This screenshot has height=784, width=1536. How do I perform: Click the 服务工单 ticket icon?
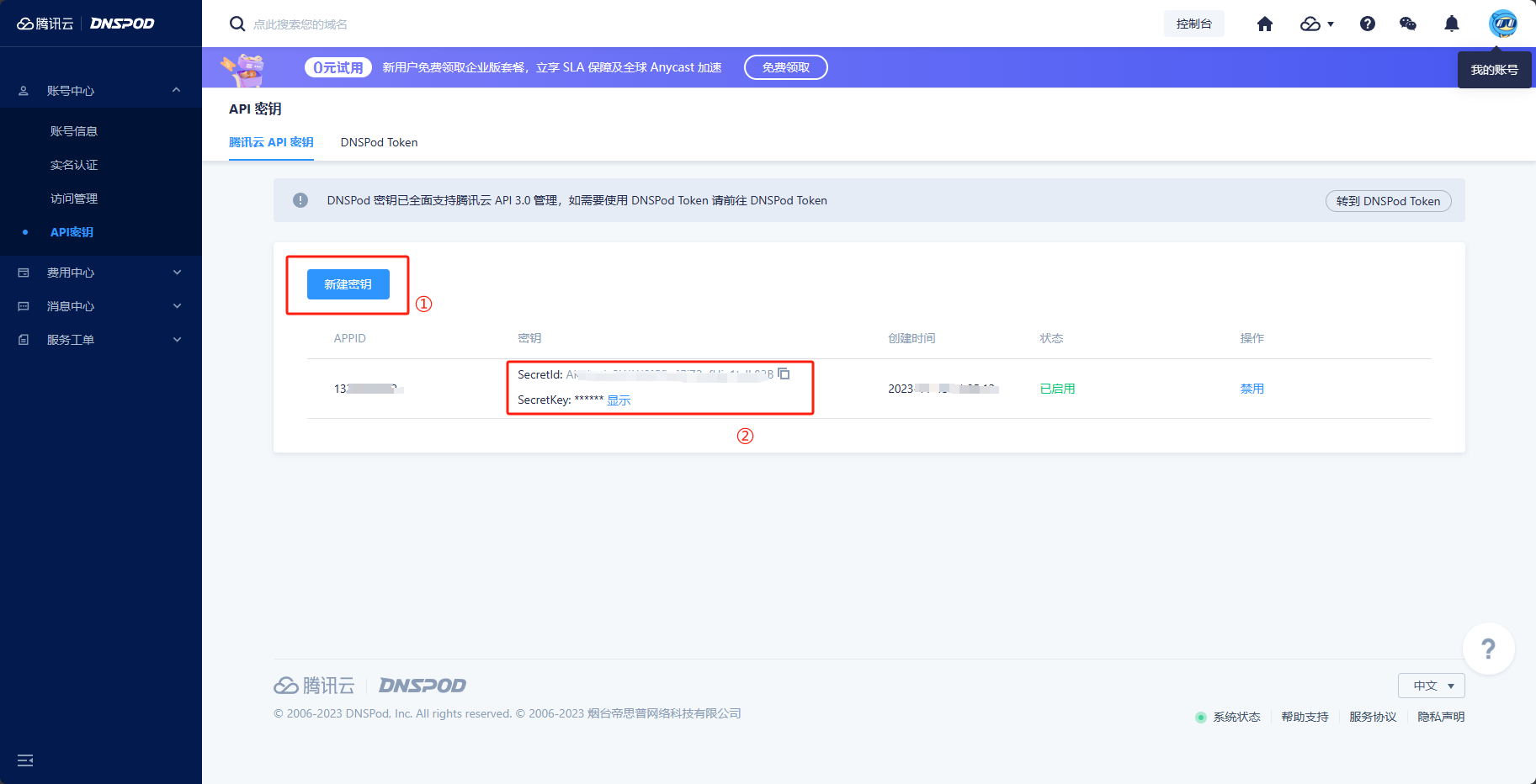tap(24, 339)
